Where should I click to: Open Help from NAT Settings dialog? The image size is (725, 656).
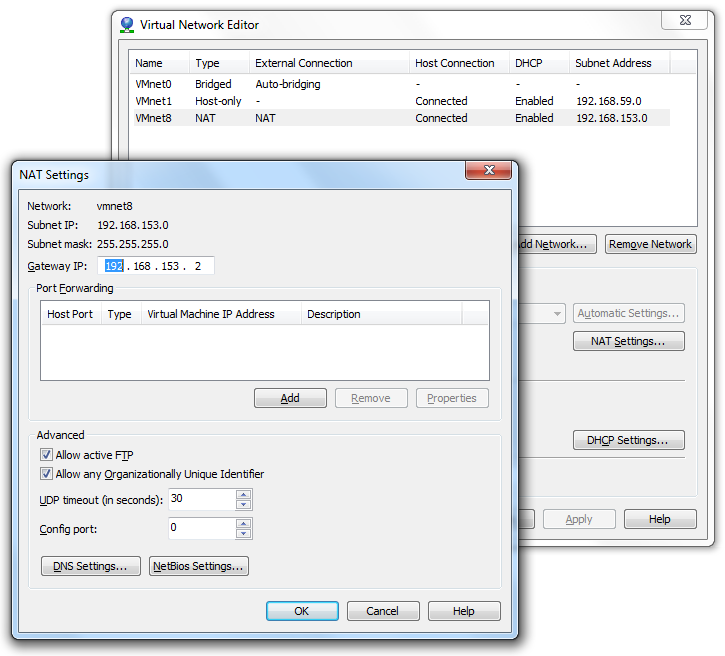click(x=464, y=611)
